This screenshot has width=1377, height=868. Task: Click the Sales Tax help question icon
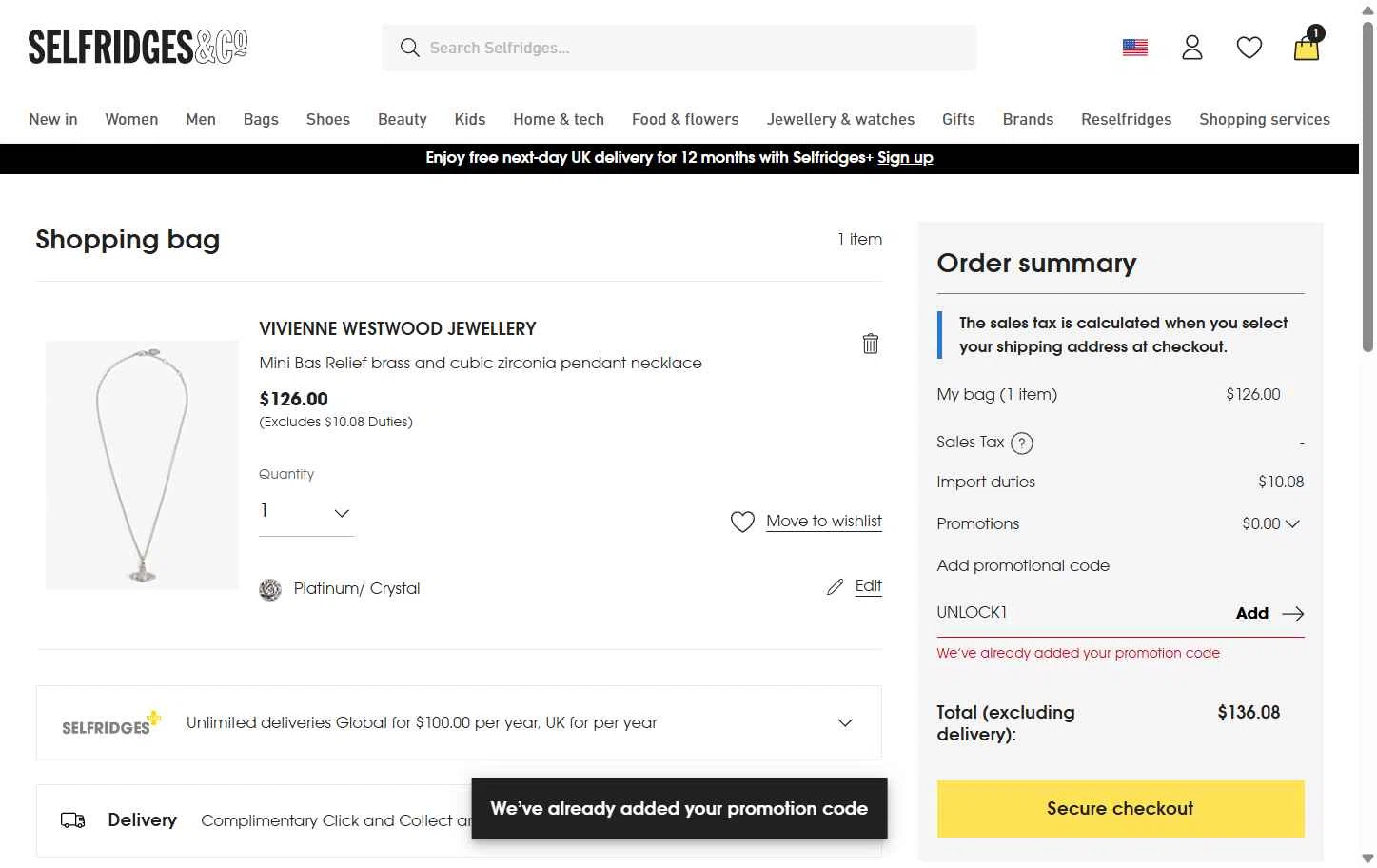click(1022, 443)
